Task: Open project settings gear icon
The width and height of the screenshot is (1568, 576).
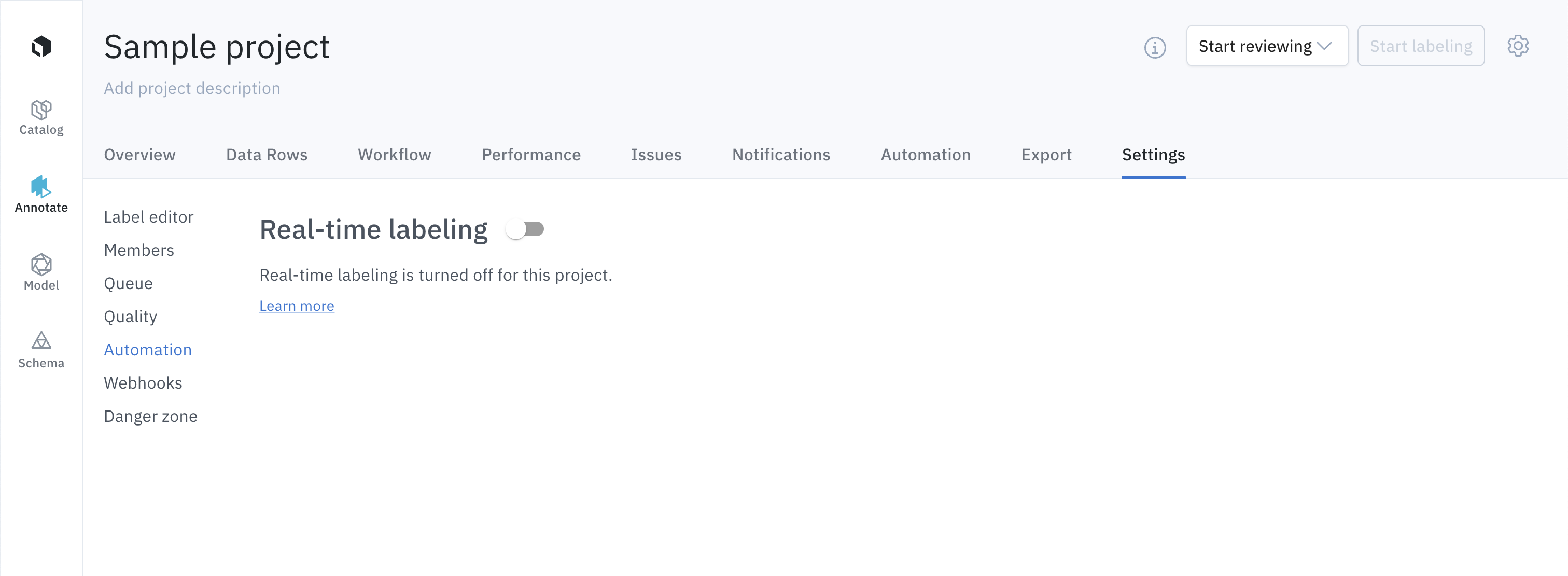Action: (x=1518, y=46)
